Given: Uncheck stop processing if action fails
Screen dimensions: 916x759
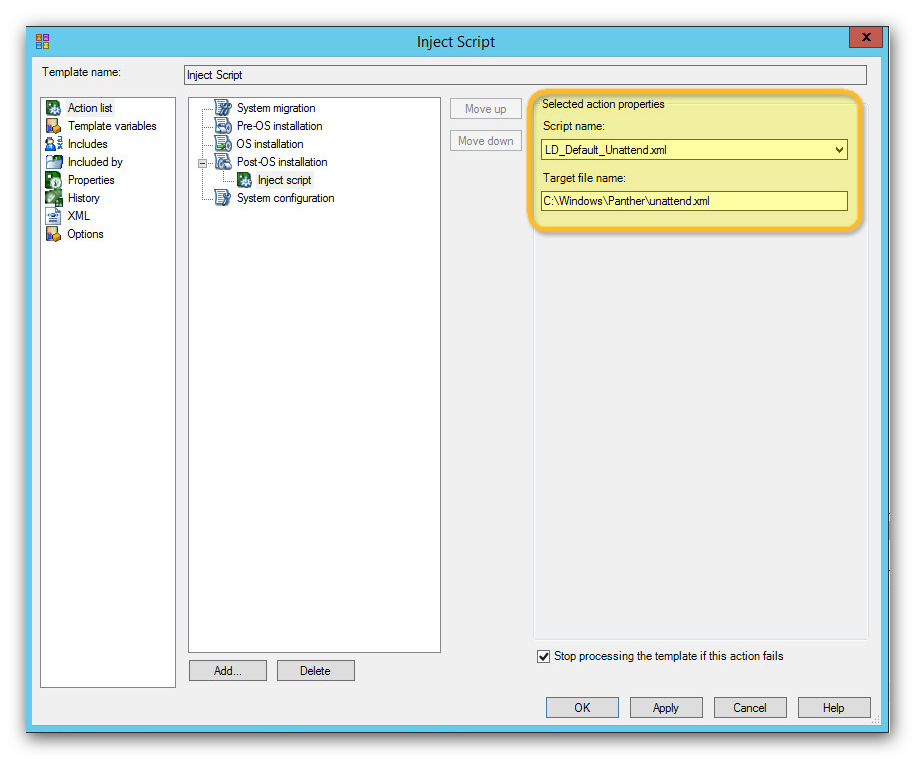Looking at the screenshot, I should coord(543,656).
